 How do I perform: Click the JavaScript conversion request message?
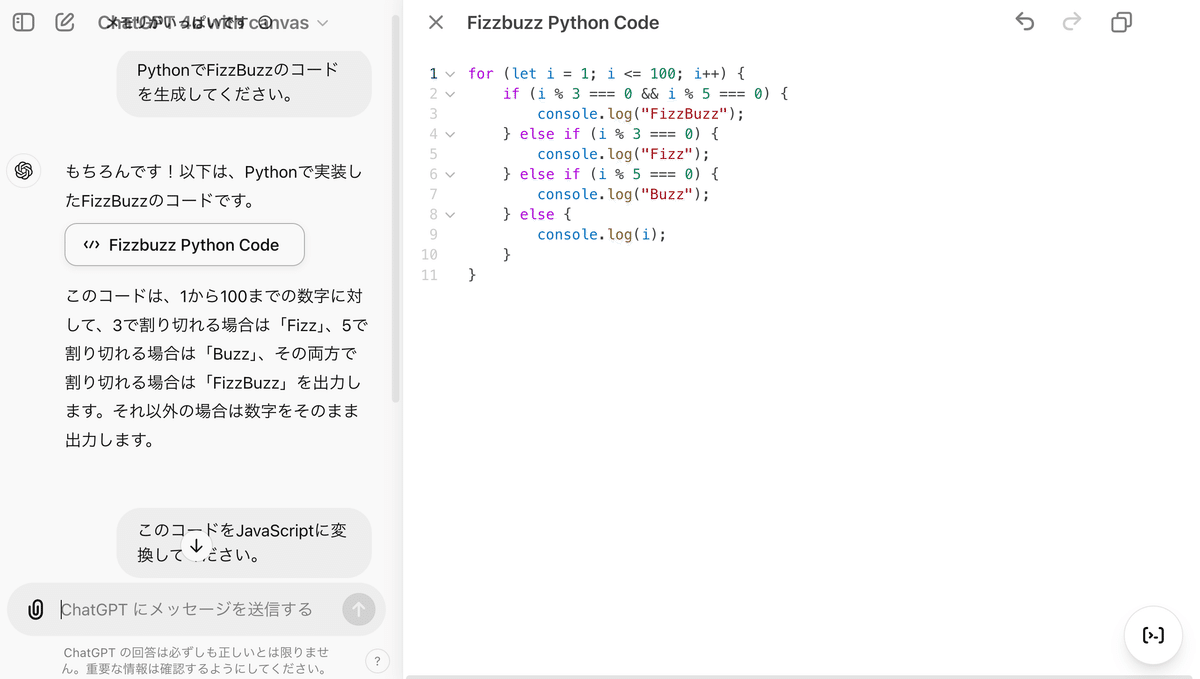(x=245, y=542)
